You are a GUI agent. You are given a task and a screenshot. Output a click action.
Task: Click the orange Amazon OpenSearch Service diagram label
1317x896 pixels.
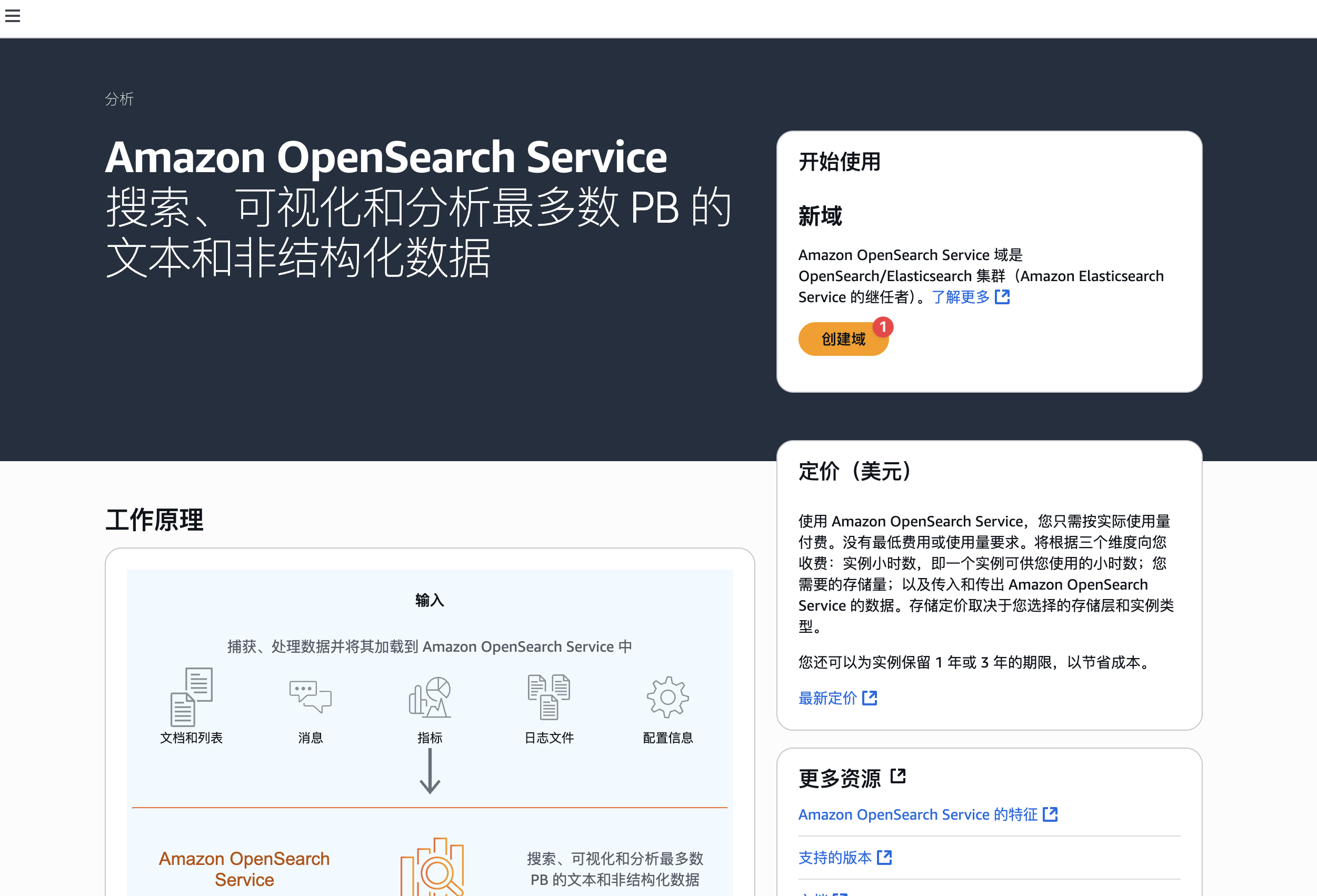[244, 869]
